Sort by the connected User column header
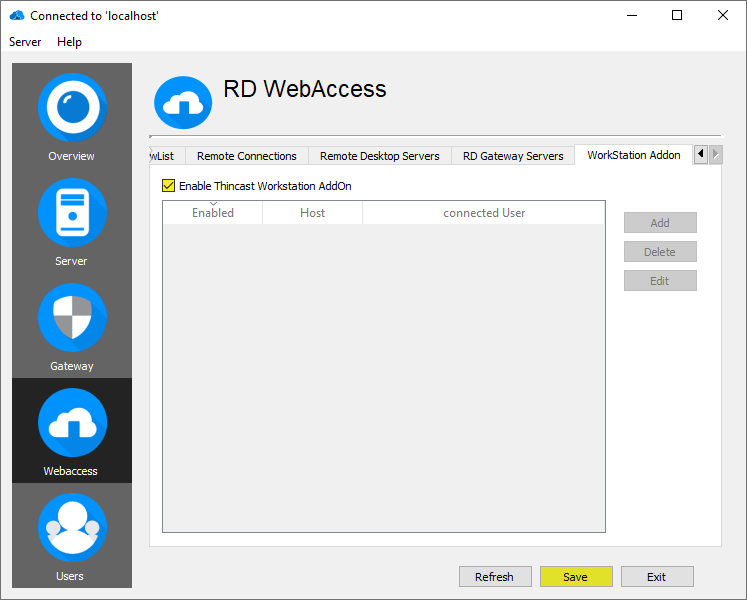 (484, 213)
